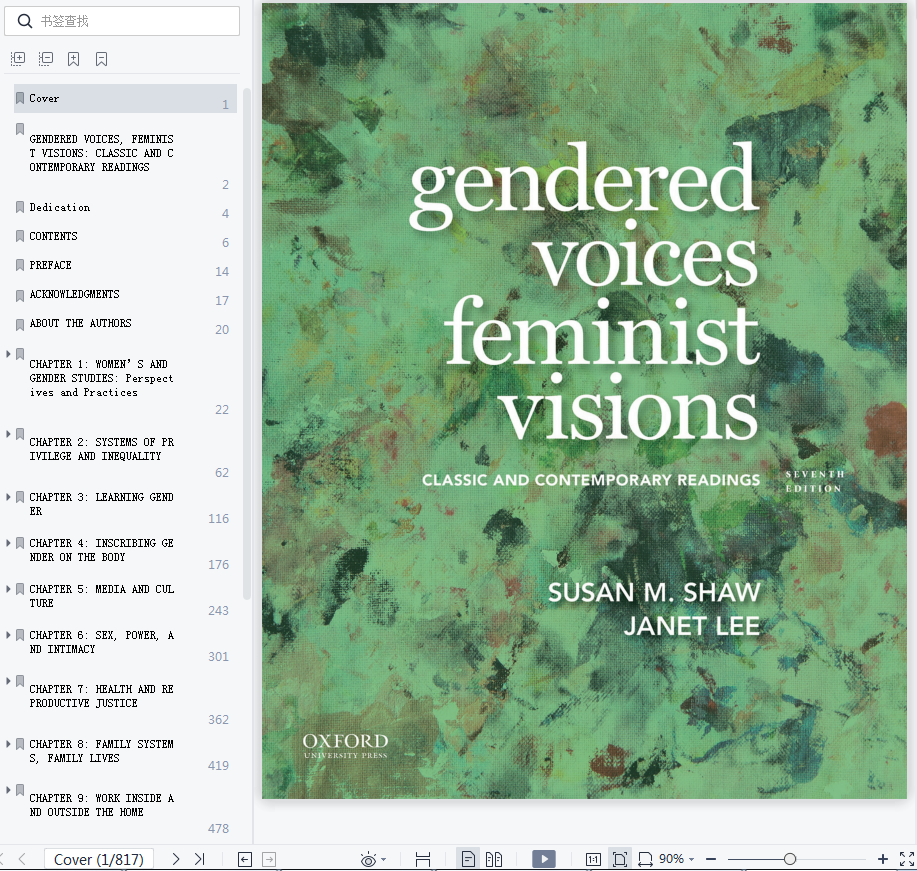Image resolution: width=917 pixels, height=871 pixels.
Task: Click the fit width icon
Action: pyautogui.click(x=645, y=859)
